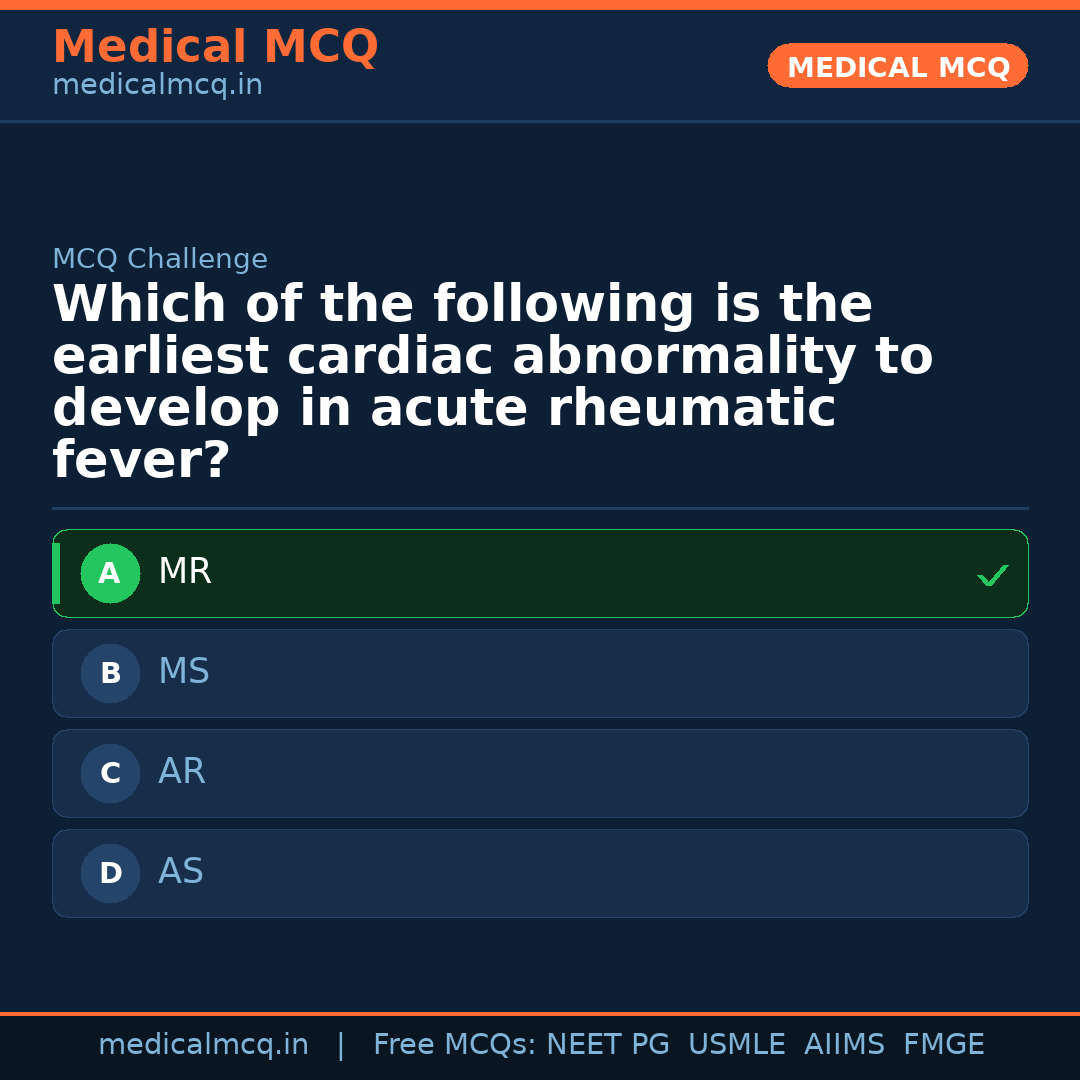Click the NEET PG label in the footer
This screenshot has width=1080, height=1080.
click(607, 1043)
